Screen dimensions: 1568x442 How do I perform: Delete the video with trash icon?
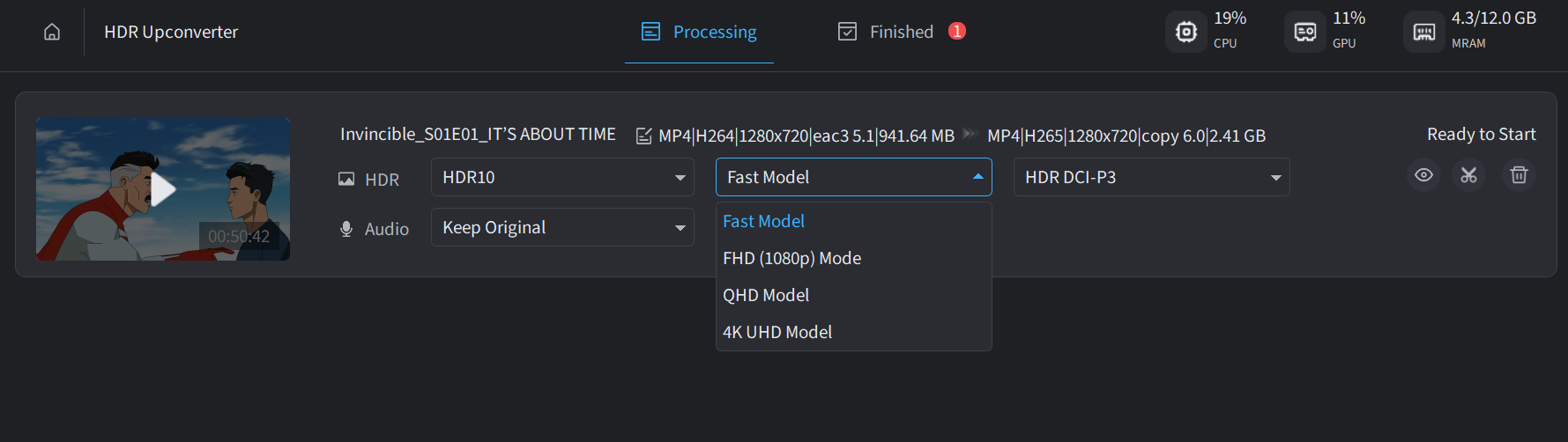coord(1519,175)
